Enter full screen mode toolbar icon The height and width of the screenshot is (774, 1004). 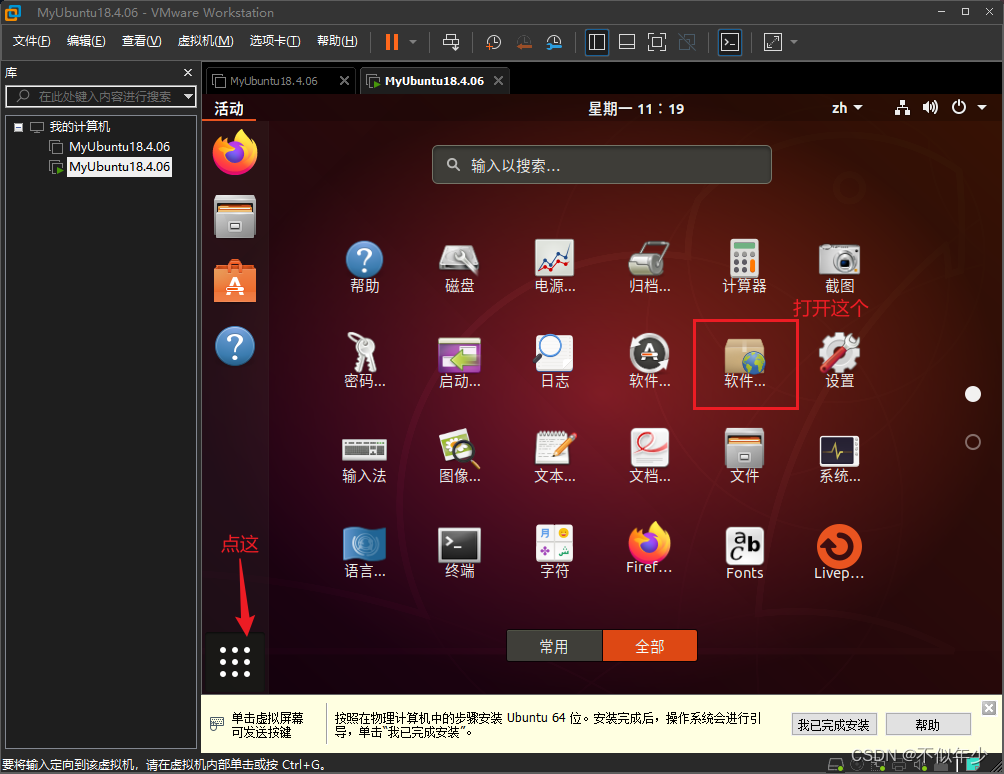click(x=656, y=42)
